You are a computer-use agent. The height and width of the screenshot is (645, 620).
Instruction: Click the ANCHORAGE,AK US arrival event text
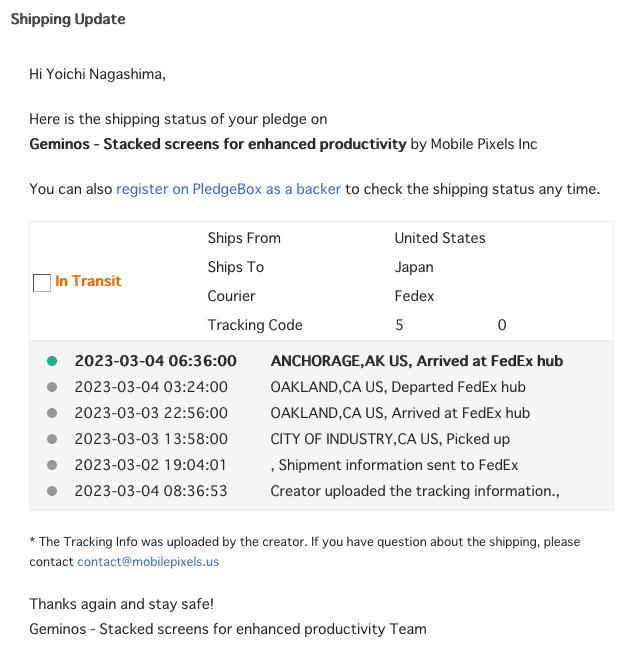point(416,361)
